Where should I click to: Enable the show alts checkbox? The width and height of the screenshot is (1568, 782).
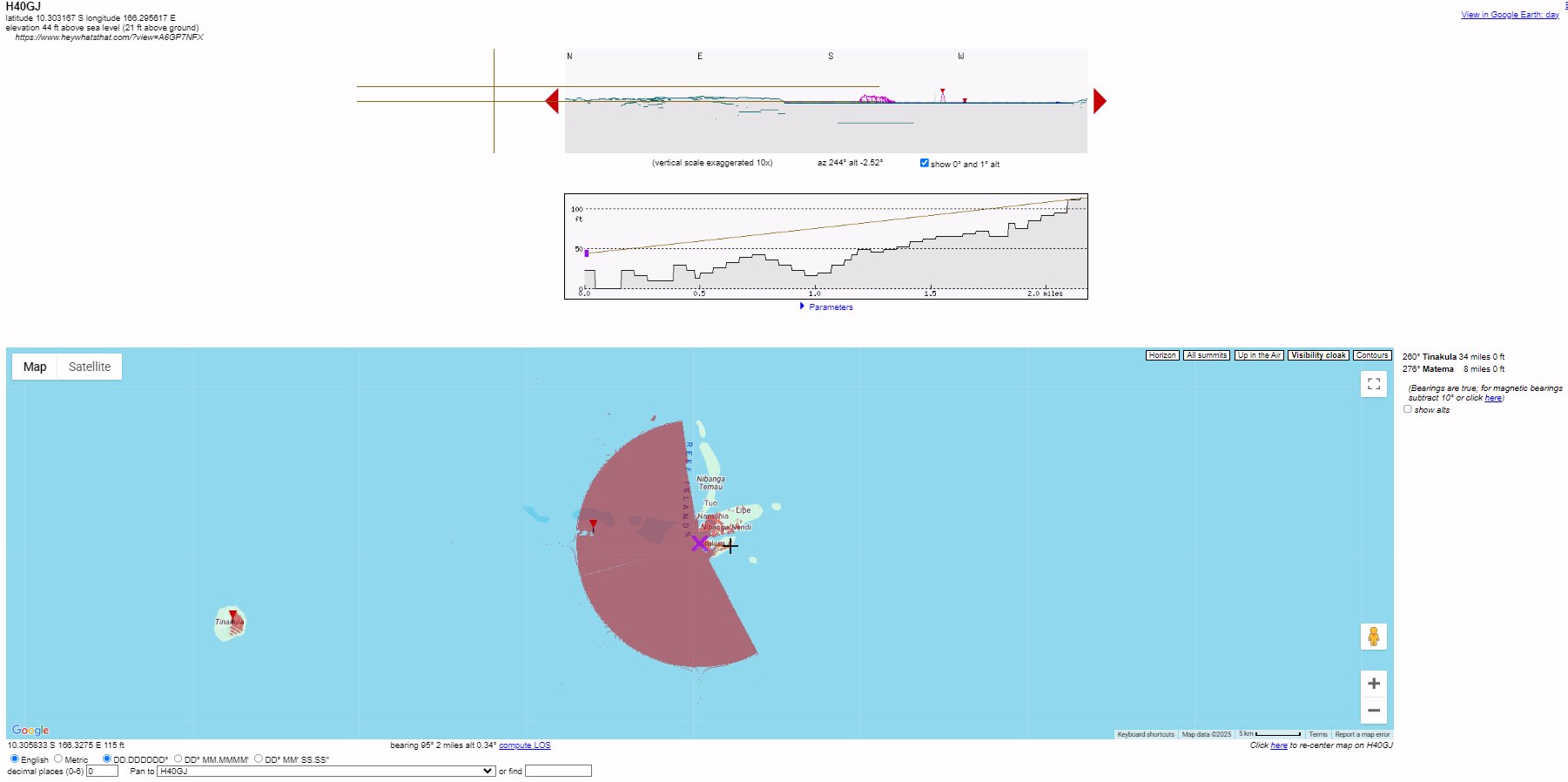click(x=1408, y=409)
